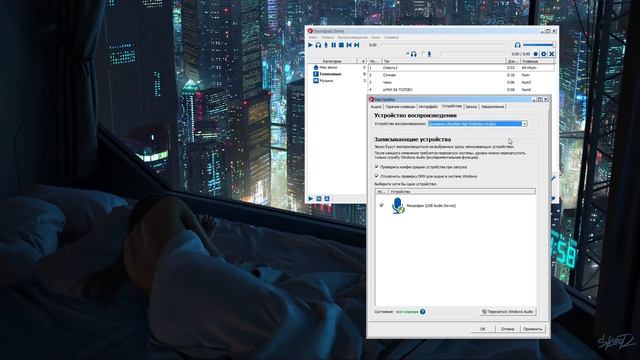
Task: Click the Pause button in Soundpad toolbar
Action: tap(333, 45)
